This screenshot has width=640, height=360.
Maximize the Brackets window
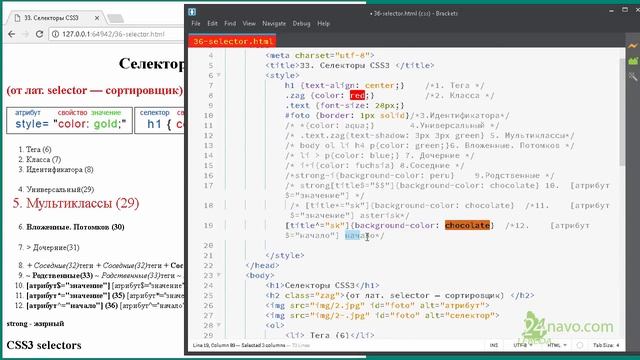tap(625, 10)
